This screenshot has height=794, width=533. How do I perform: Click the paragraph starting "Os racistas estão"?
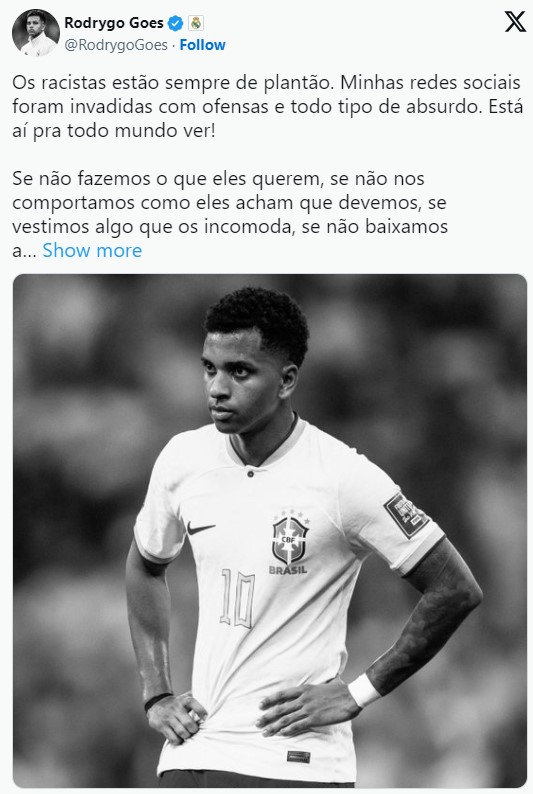tap(267, 106)
